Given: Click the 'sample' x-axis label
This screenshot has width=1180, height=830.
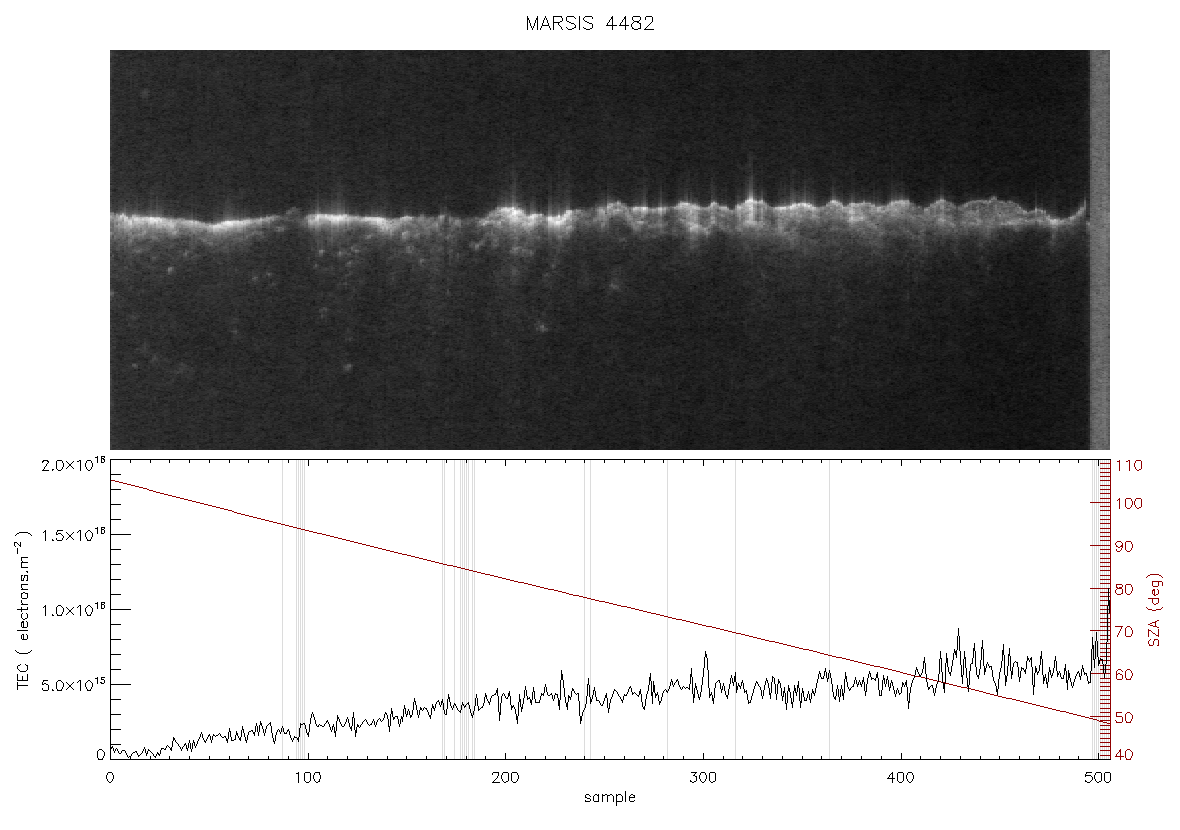Looking at the screenshot, I should pos(610,797).
